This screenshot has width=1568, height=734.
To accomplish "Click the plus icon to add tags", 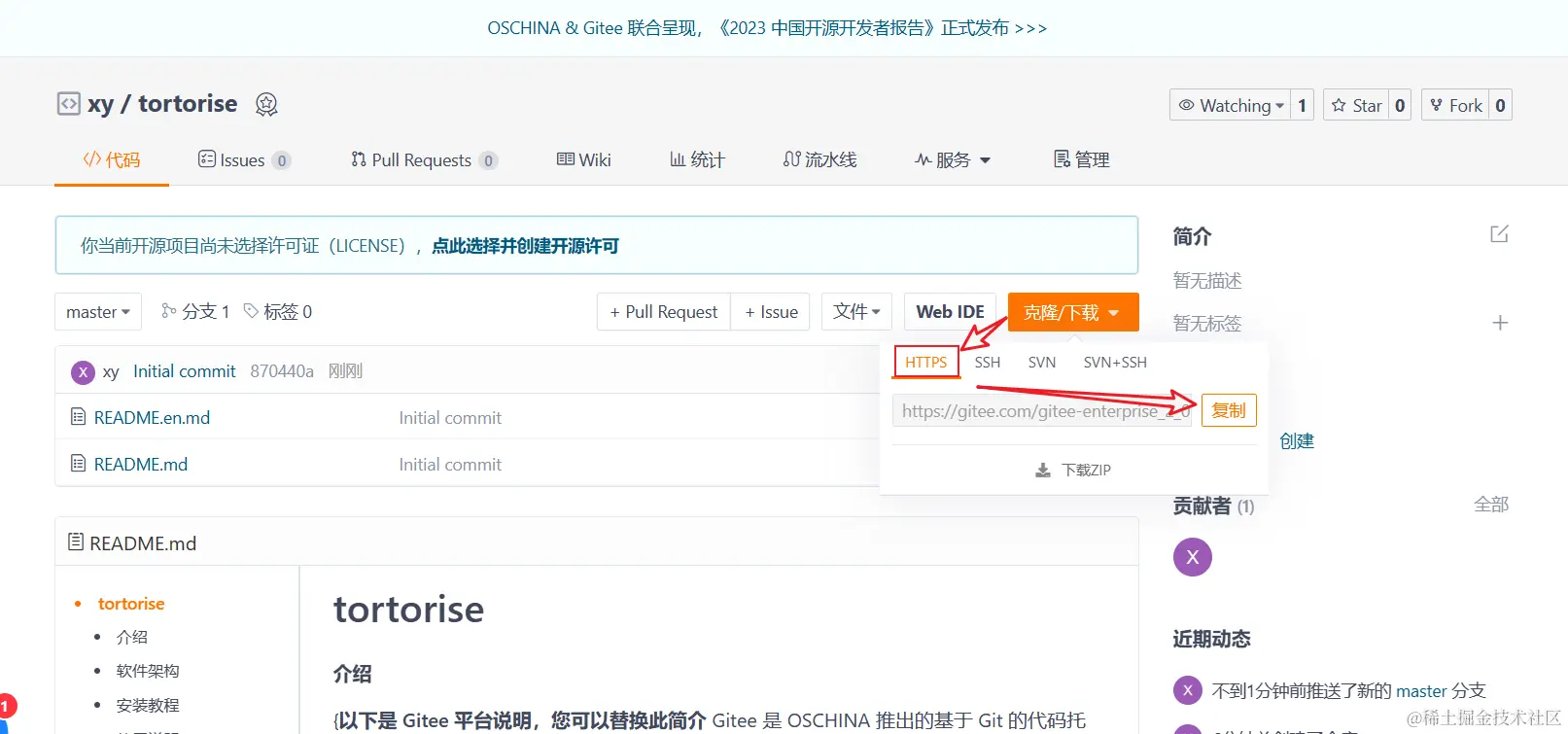I will (x=1500, y=323).
